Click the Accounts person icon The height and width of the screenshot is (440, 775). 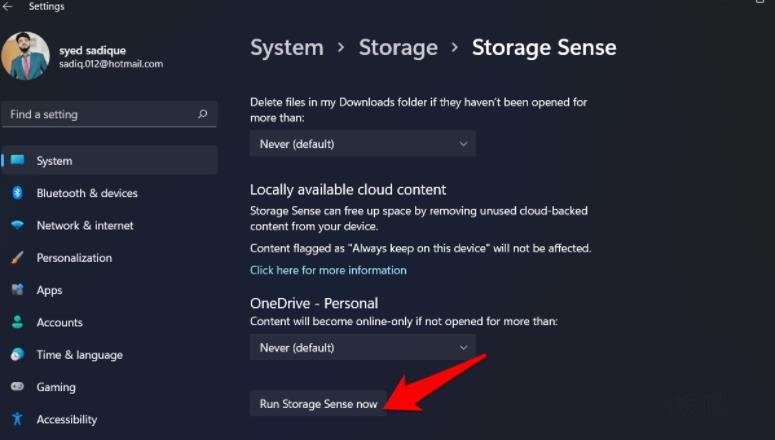[17, 322]
